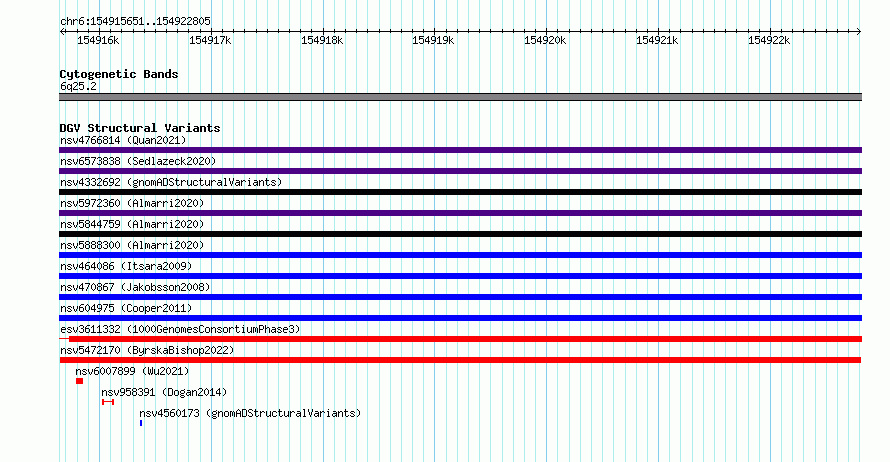Open nsv6007899 (Wu2021) label
The width and height of the screenshot is (890, 462).
[x=132, y=371]
